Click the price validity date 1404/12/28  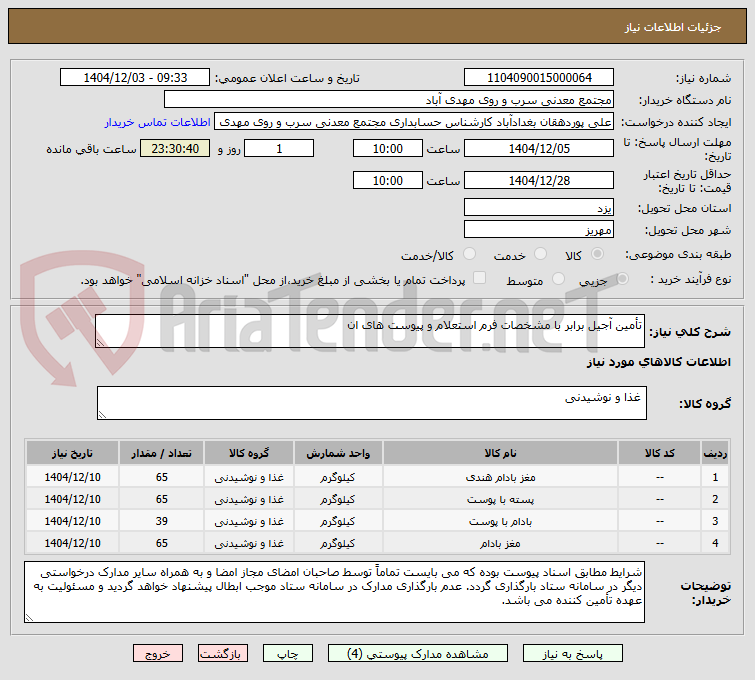point(539,180)
